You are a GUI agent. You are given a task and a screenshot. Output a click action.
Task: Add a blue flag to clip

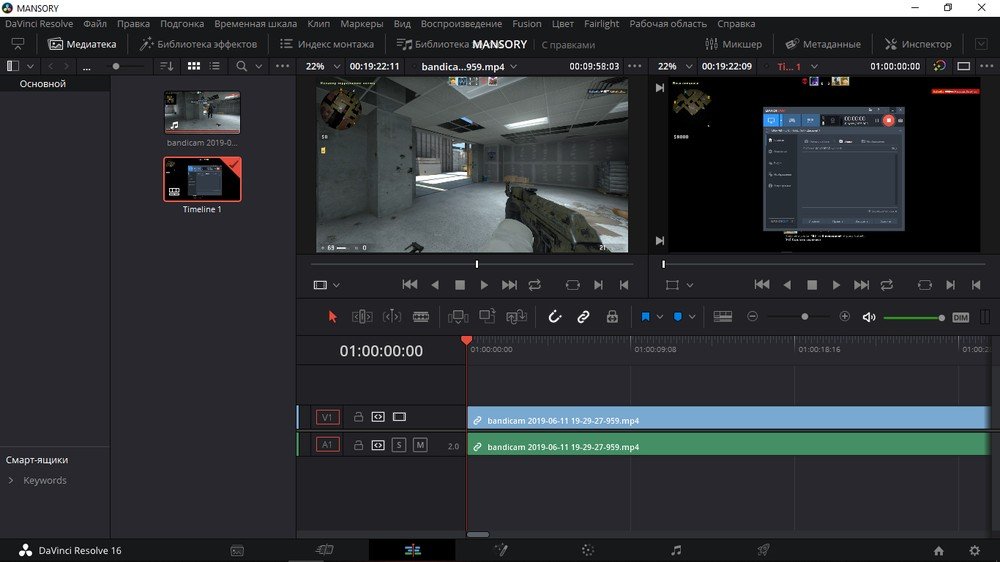tap(645, 317)
